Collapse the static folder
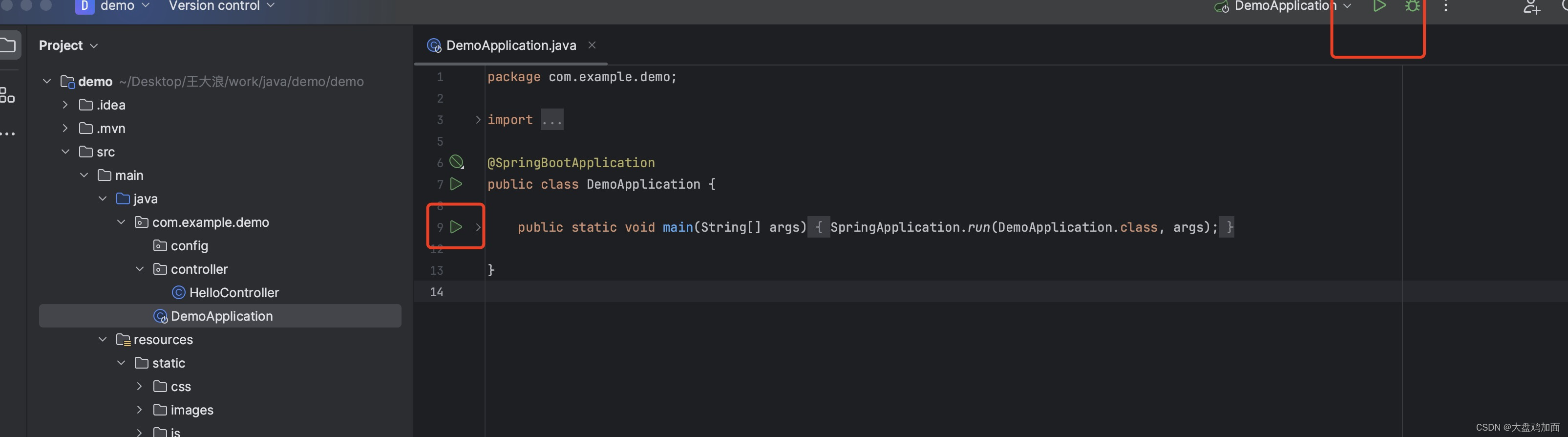The height and width of the screenshot is (437, 1568). tap(121, 363)
